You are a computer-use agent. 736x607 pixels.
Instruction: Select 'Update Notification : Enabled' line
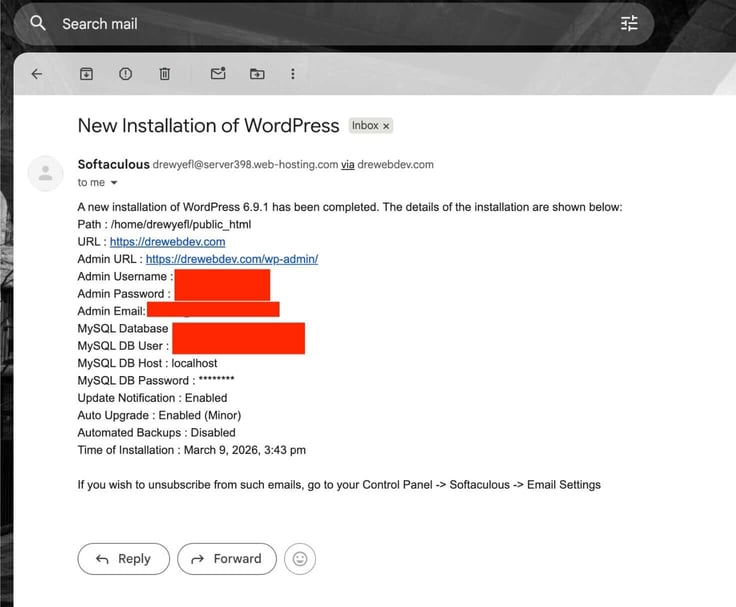click(x=153, y=398)
